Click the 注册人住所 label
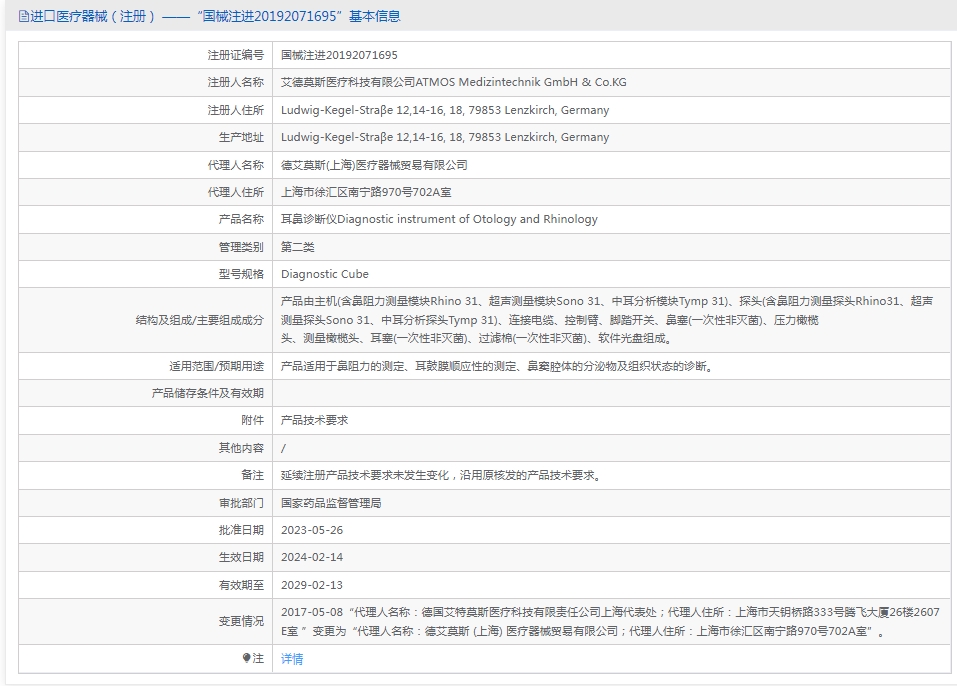Viewport: 957px width, 686px height. coord(236,110)
